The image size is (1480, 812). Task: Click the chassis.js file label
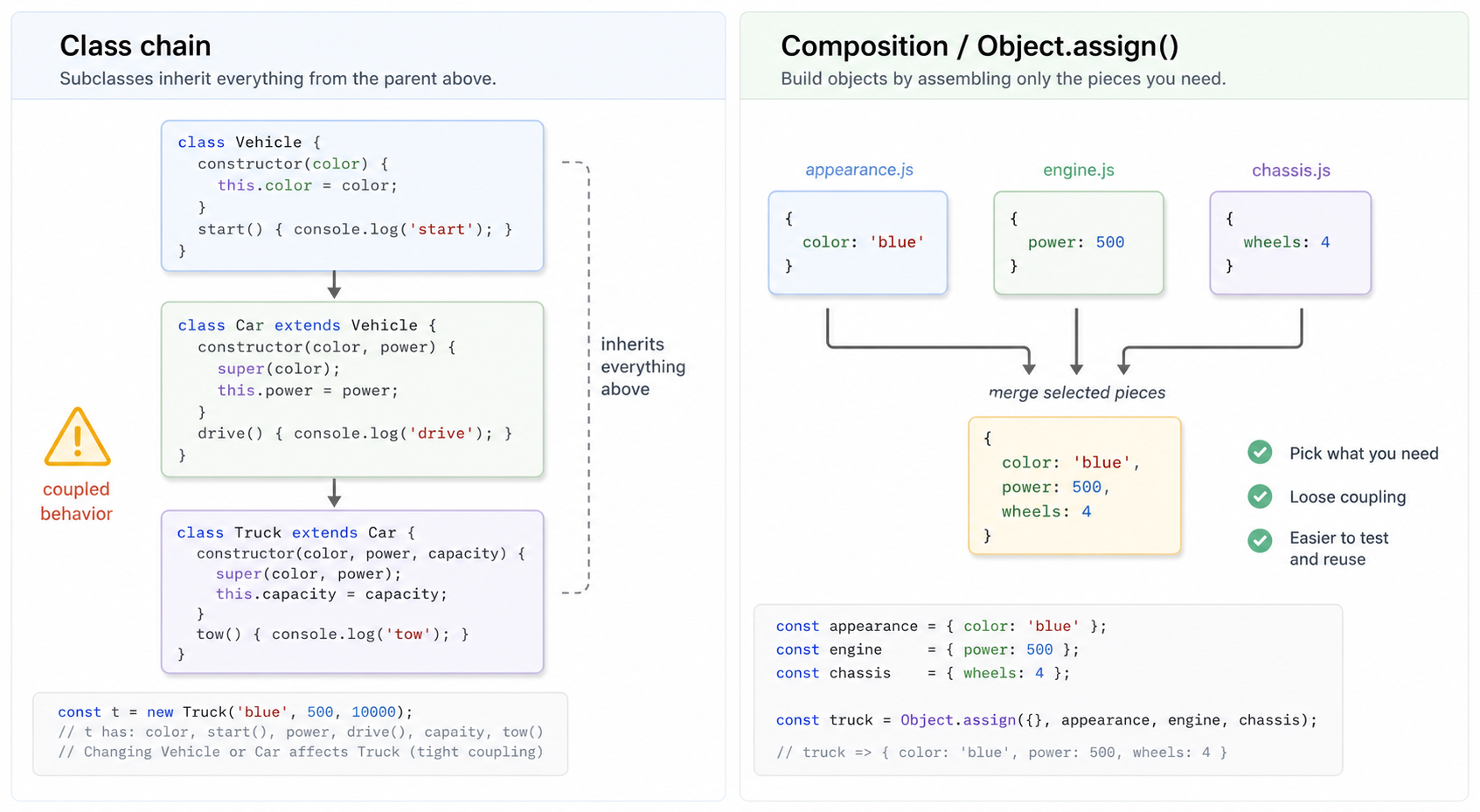1291,170
